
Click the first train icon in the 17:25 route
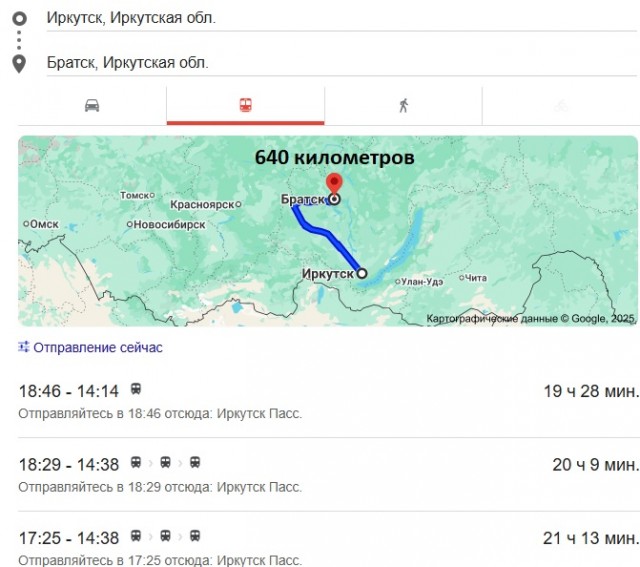(136, 536)
